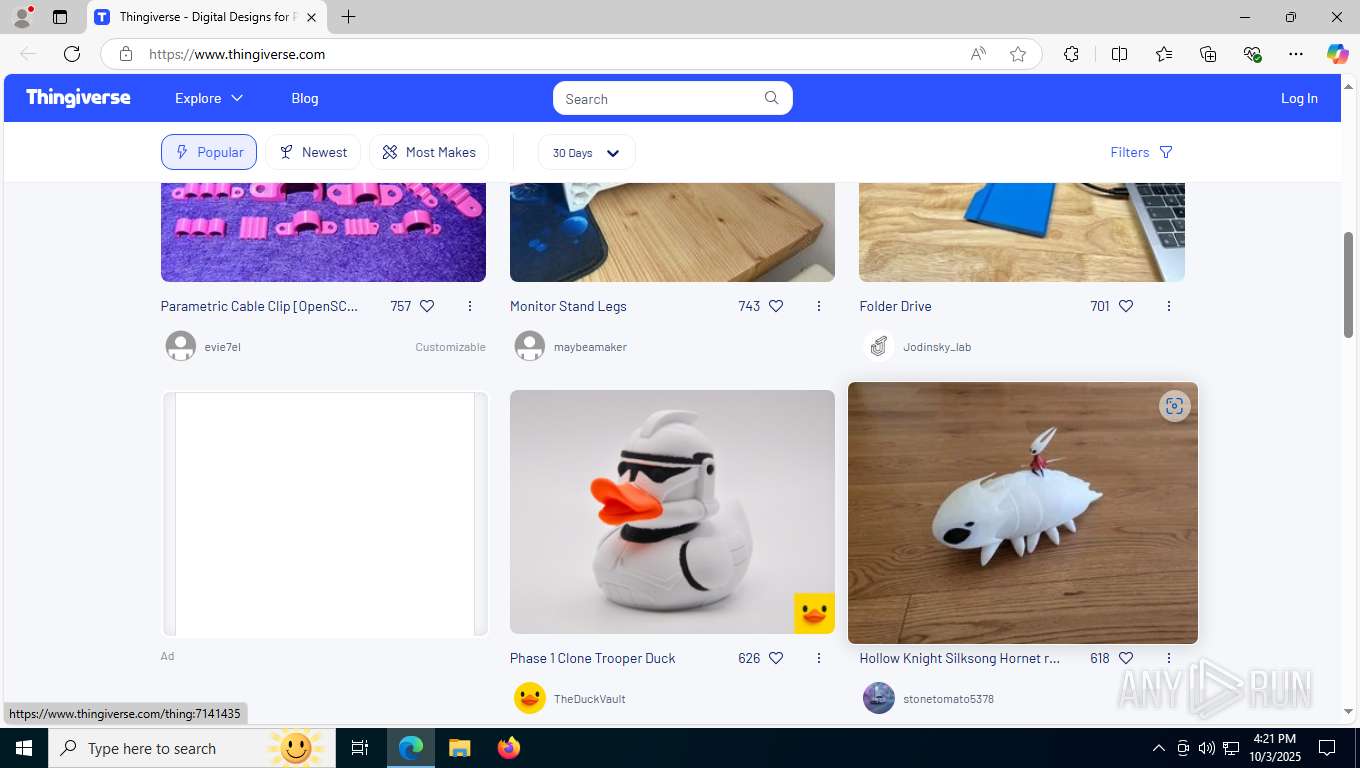
Task: Open a new browser tab
Action: [x=348, y=17]
